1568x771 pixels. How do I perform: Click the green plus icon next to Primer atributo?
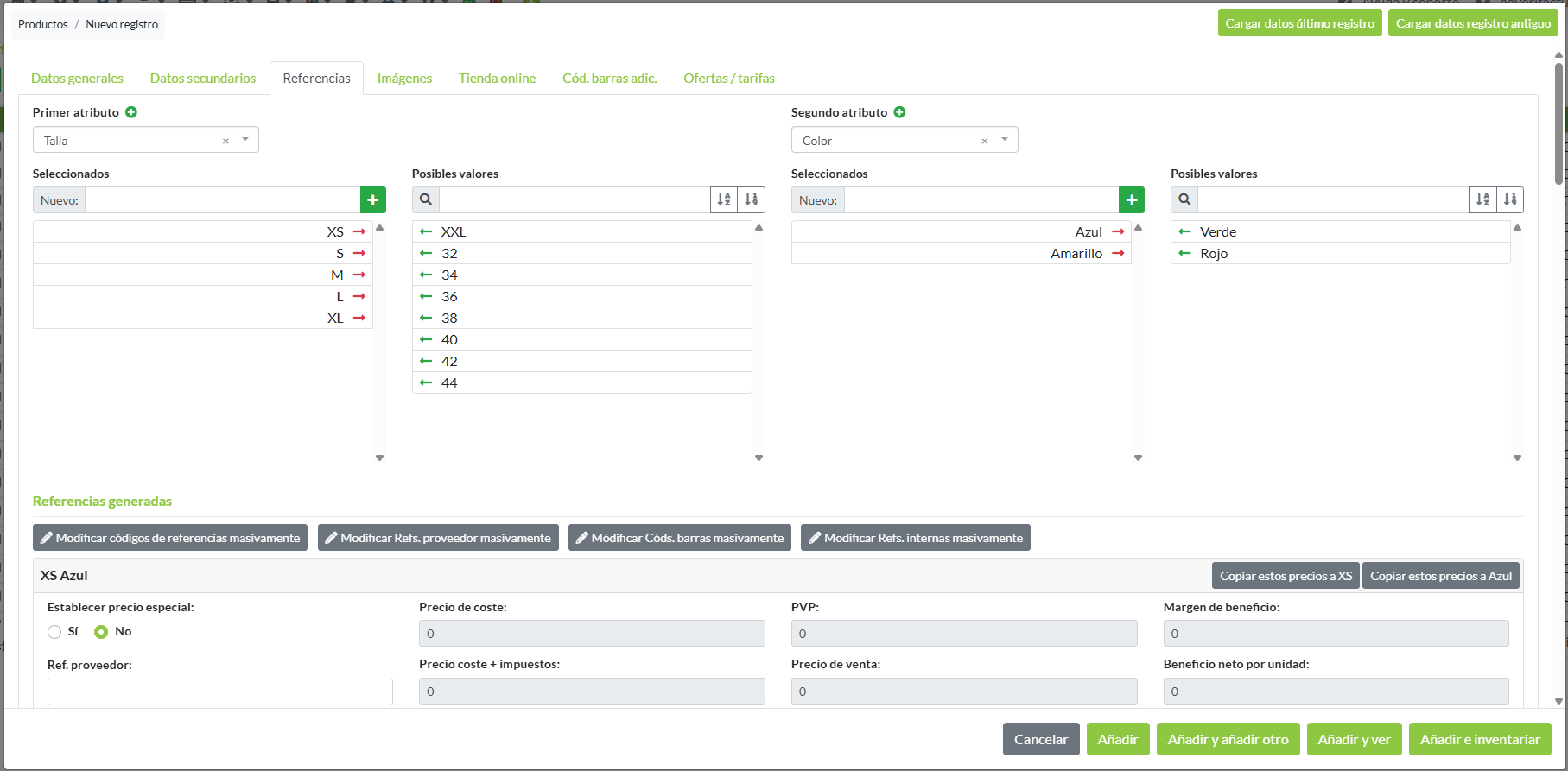[x=131, y=112]
